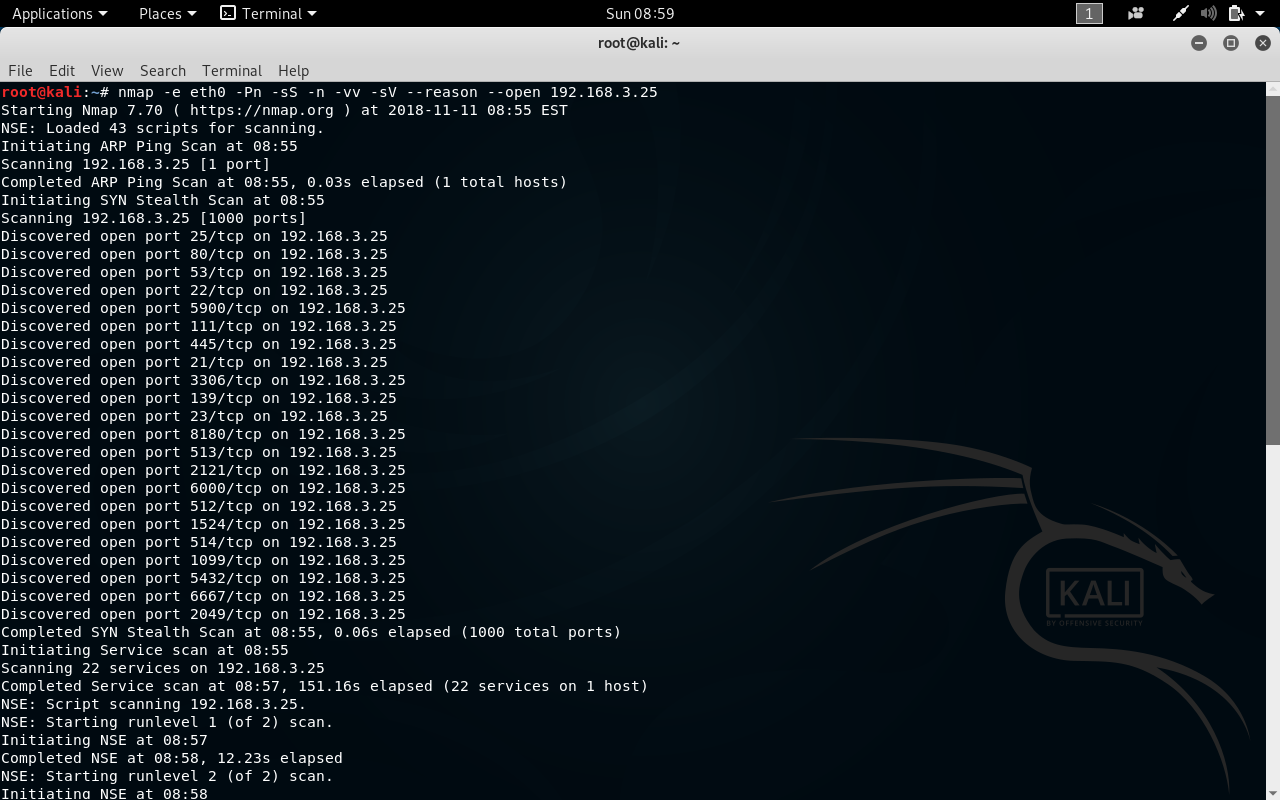Viewport: 1280px width, 800px height.
Task: Click 'Initiating ARP Ping Scan at 08:55'
Action: point(149,146)
